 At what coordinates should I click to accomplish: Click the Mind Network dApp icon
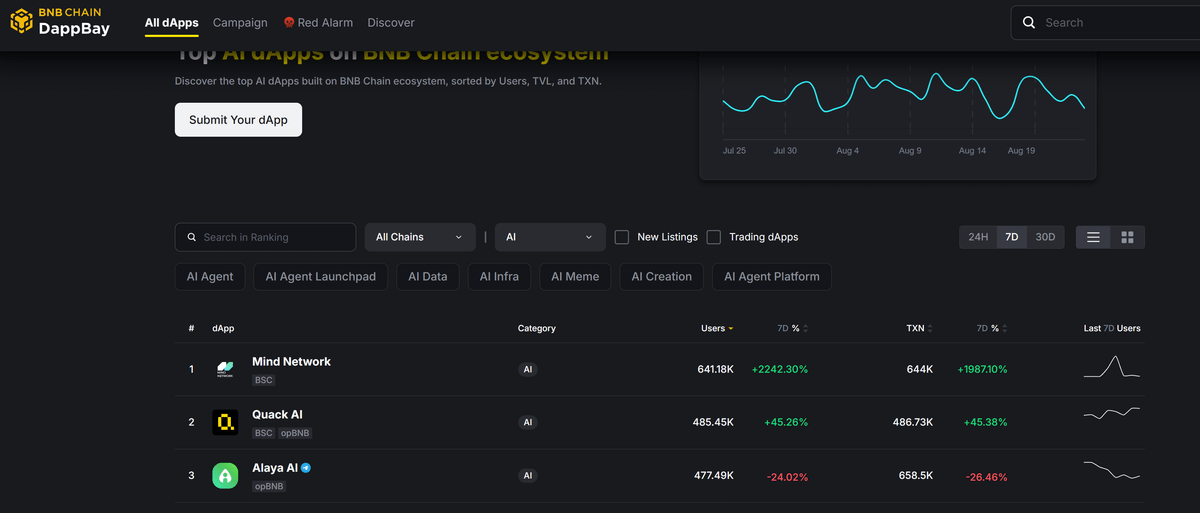pos(225,370)
